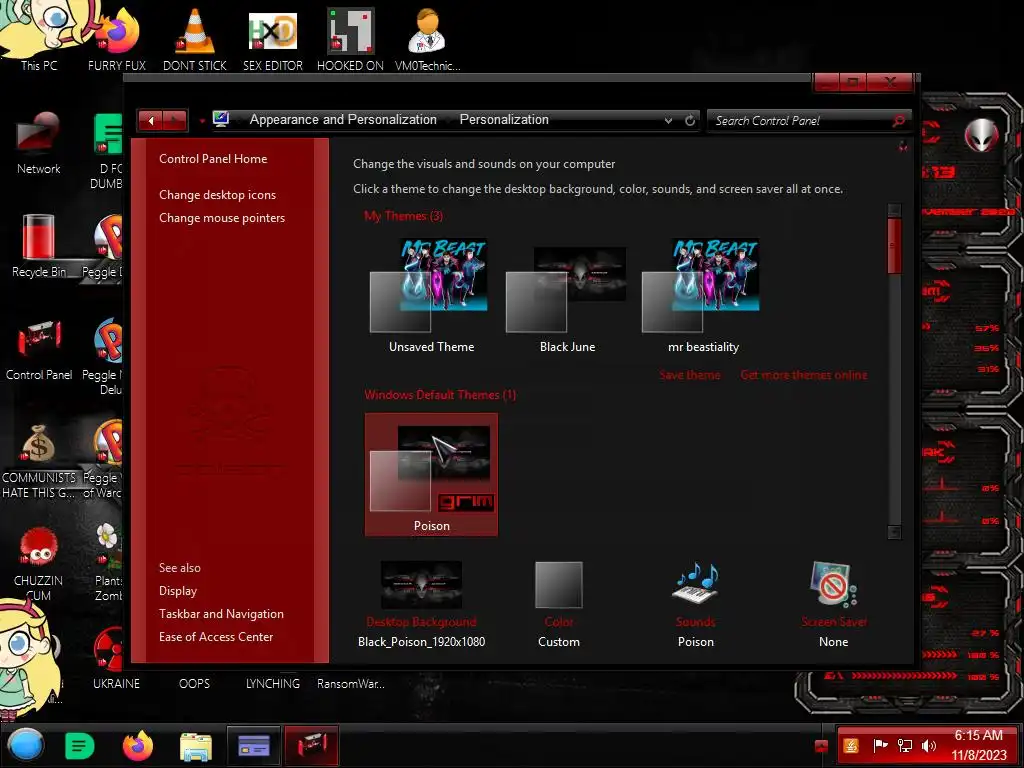This screenshot has width=1024, height=768.
Task: Open the Color settings swatch
Action: tap(558, 604)
